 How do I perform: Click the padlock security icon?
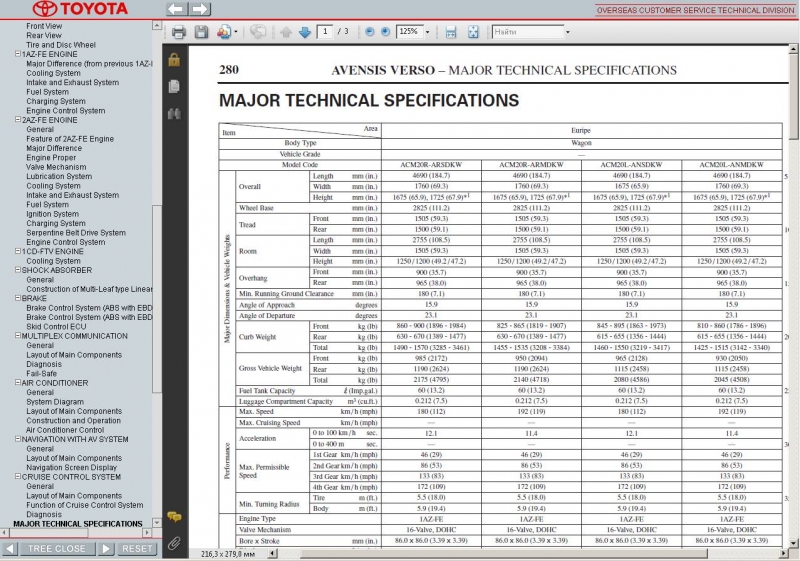tap(174, 60)
